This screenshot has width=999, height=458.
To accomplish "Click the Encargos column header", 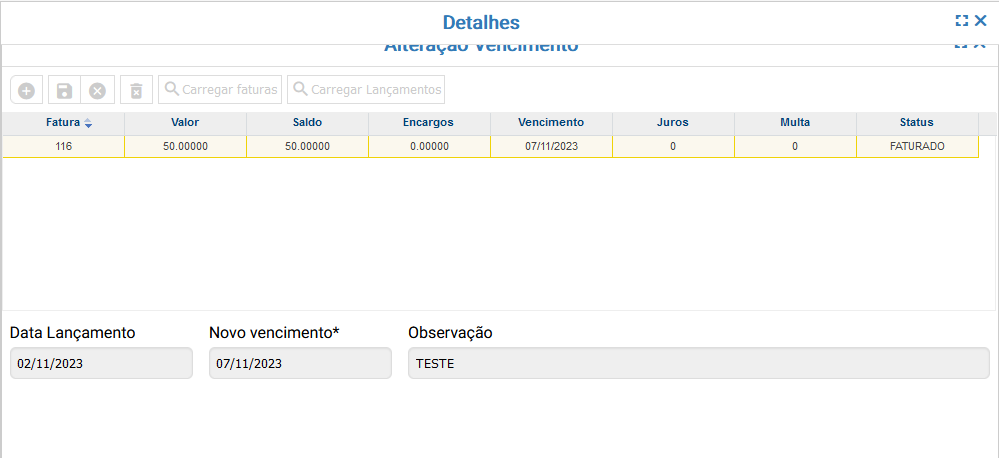I will tap(429, 122).
